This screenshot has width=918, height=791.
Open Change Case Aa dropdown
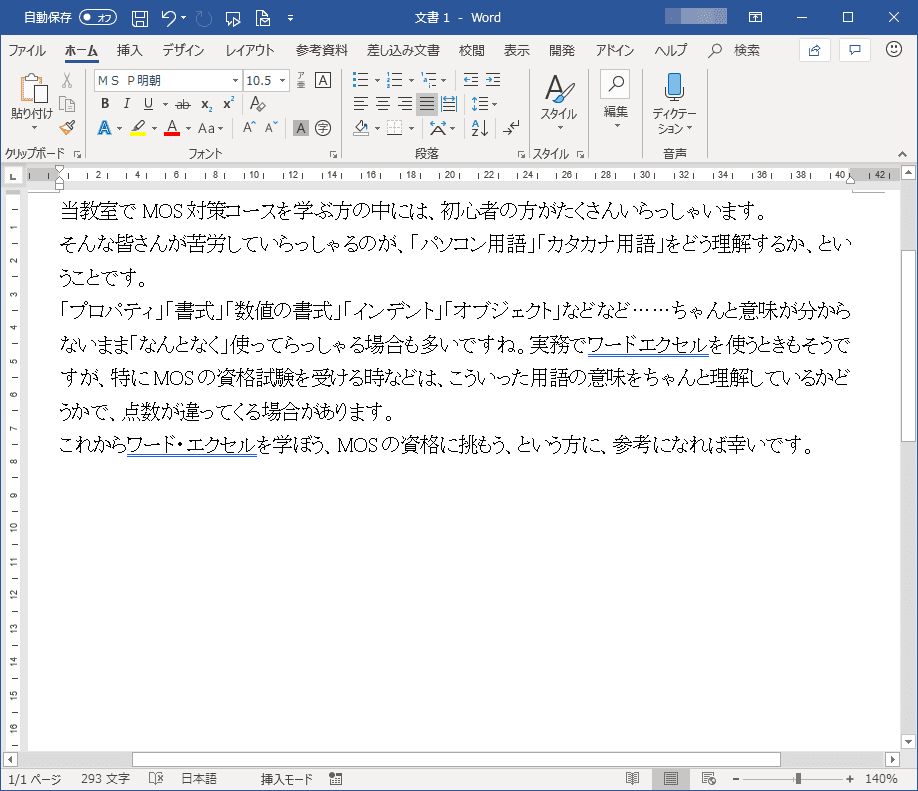coord(210,128)
